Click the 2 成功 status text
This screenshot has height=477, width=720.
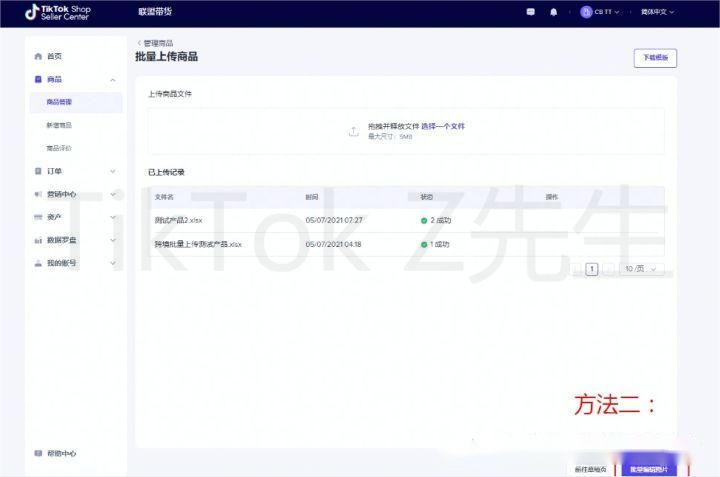440,220
